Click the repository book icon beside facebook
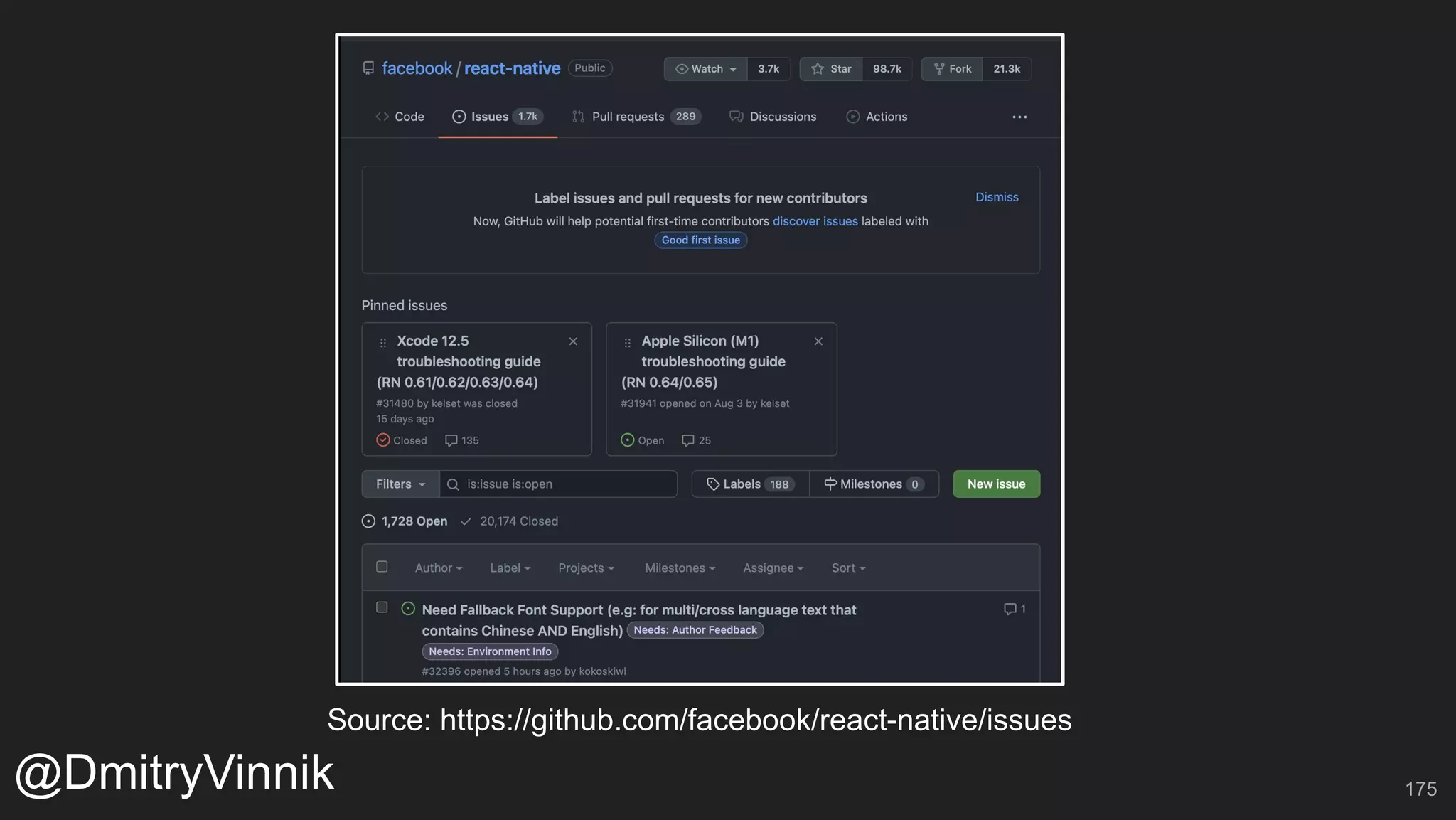Viewport: 1456px width, 820px height. point(368,68)
